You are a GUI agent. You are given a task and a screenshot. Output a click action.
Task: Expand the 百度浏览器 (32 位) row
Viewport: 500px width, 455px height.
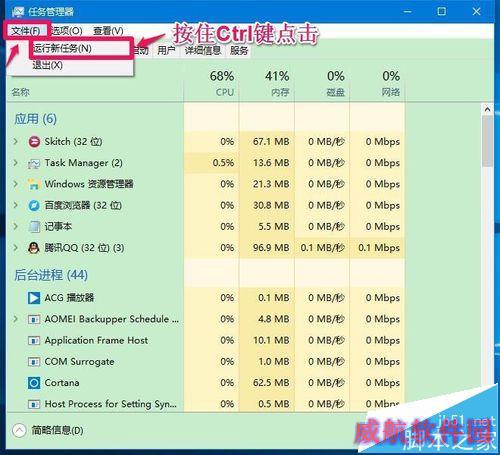pos(15,205)
